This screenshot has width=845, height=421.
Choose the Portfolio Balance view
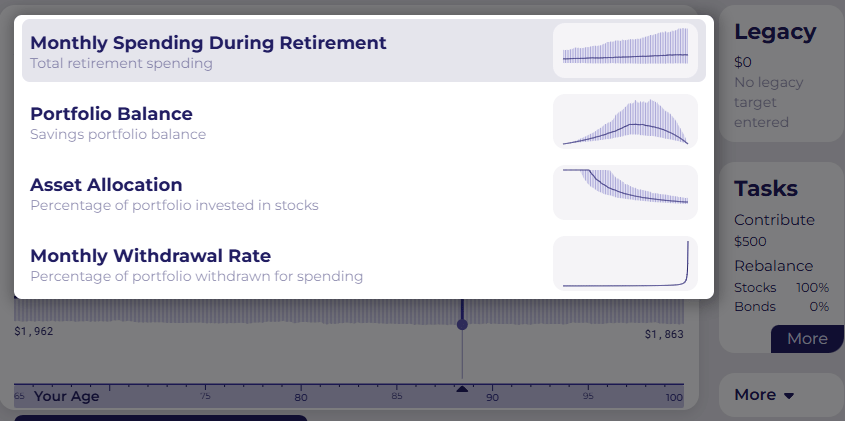click(x=111, y=122)
